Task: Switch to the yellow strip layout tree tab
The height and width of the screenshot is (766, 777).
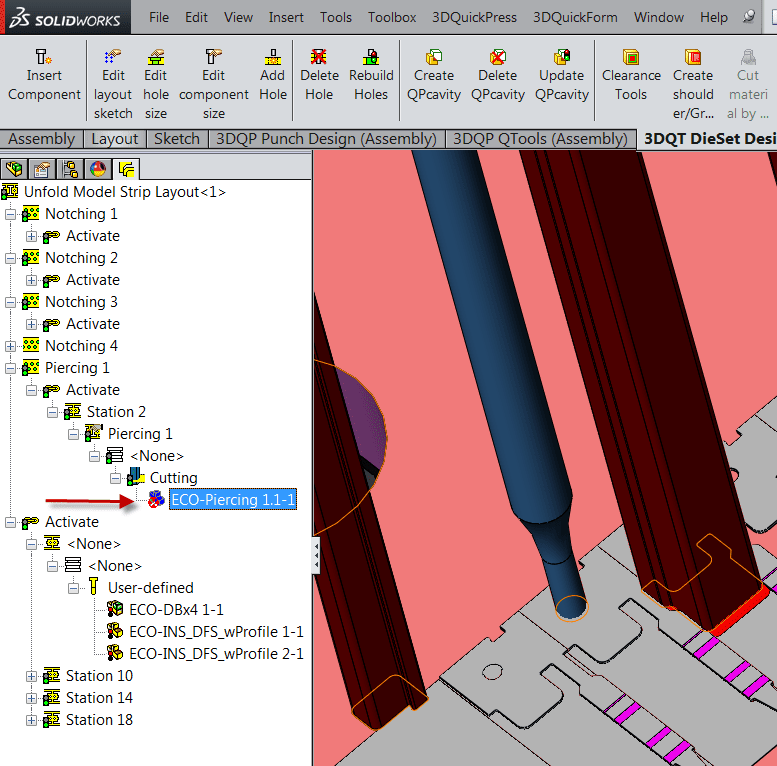Action: tap(126, 169)
